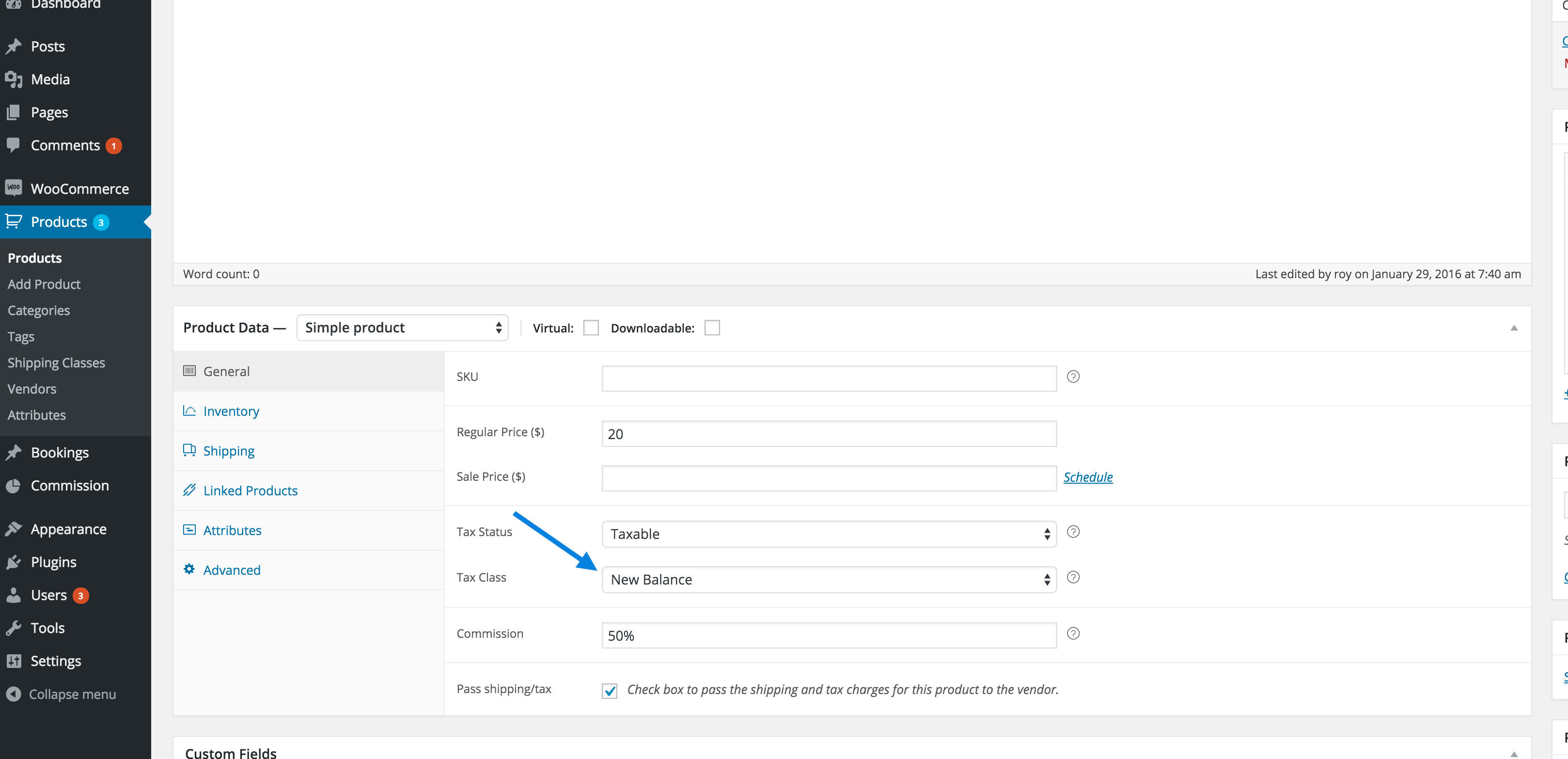Open the Linked Products tab

pos(250,490)
